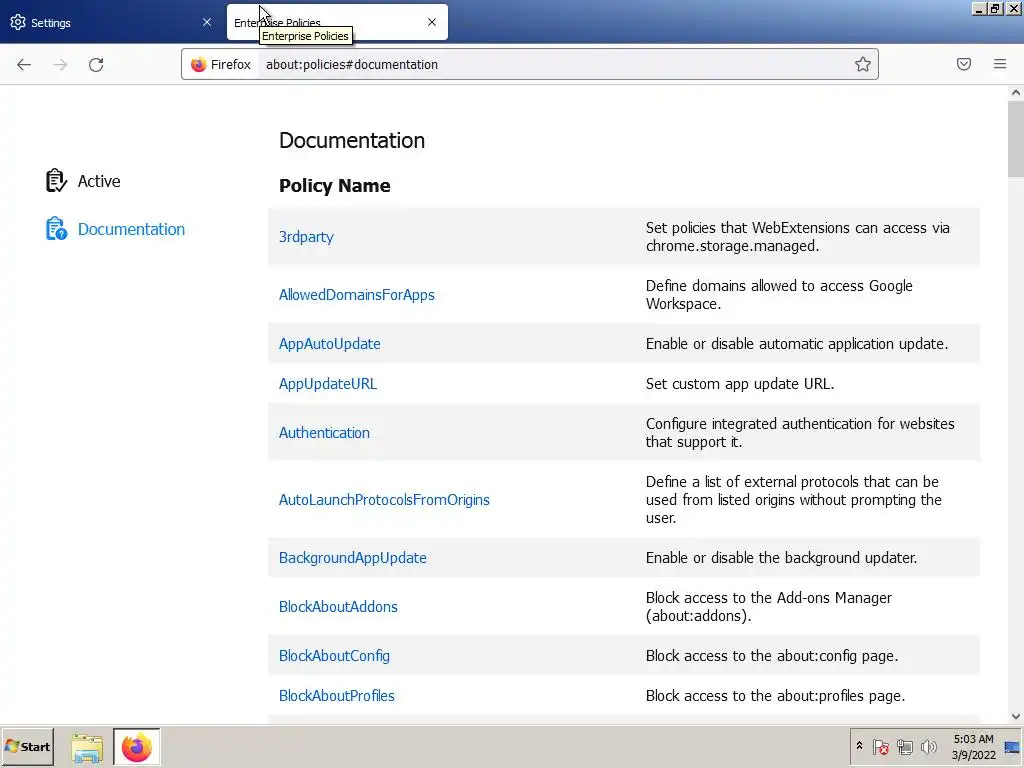Click the taskbar clock showing 5:03 AM

pyautogui.click(x=973, y=746)
